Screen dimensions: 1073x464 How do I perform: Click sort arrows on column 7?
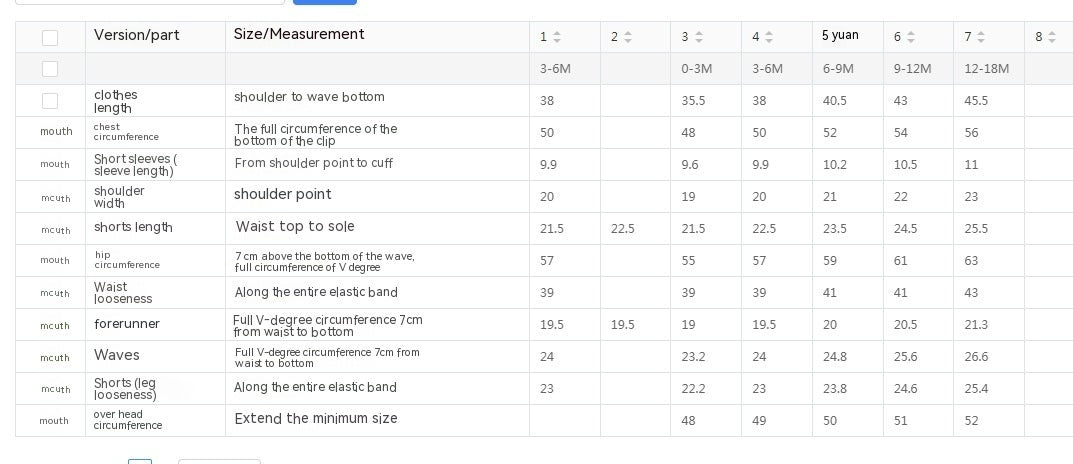[981, 37]
